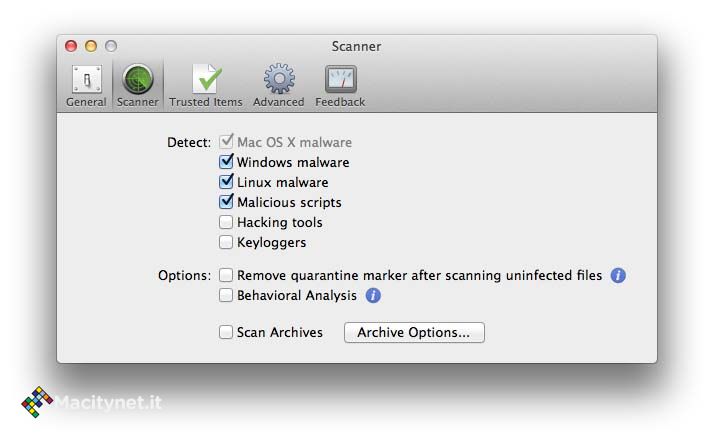Turn off Malicious scripts detection

click(227, 202)
